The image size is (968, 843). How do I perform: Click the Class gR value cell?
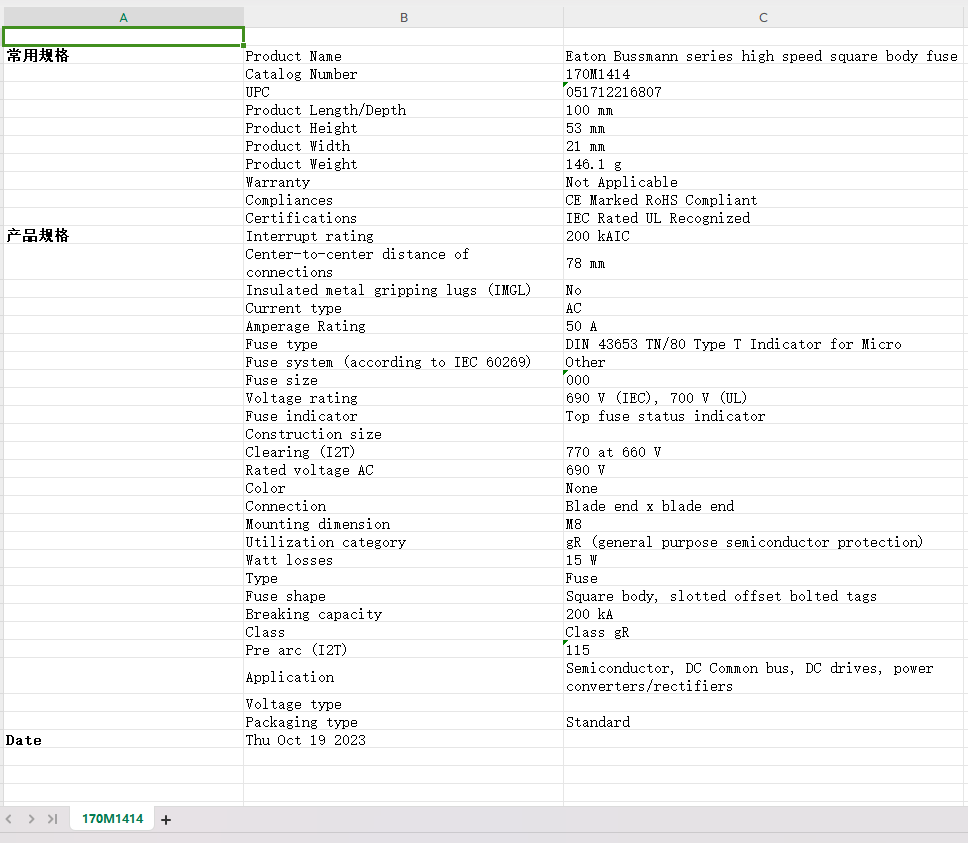point(764,632)
